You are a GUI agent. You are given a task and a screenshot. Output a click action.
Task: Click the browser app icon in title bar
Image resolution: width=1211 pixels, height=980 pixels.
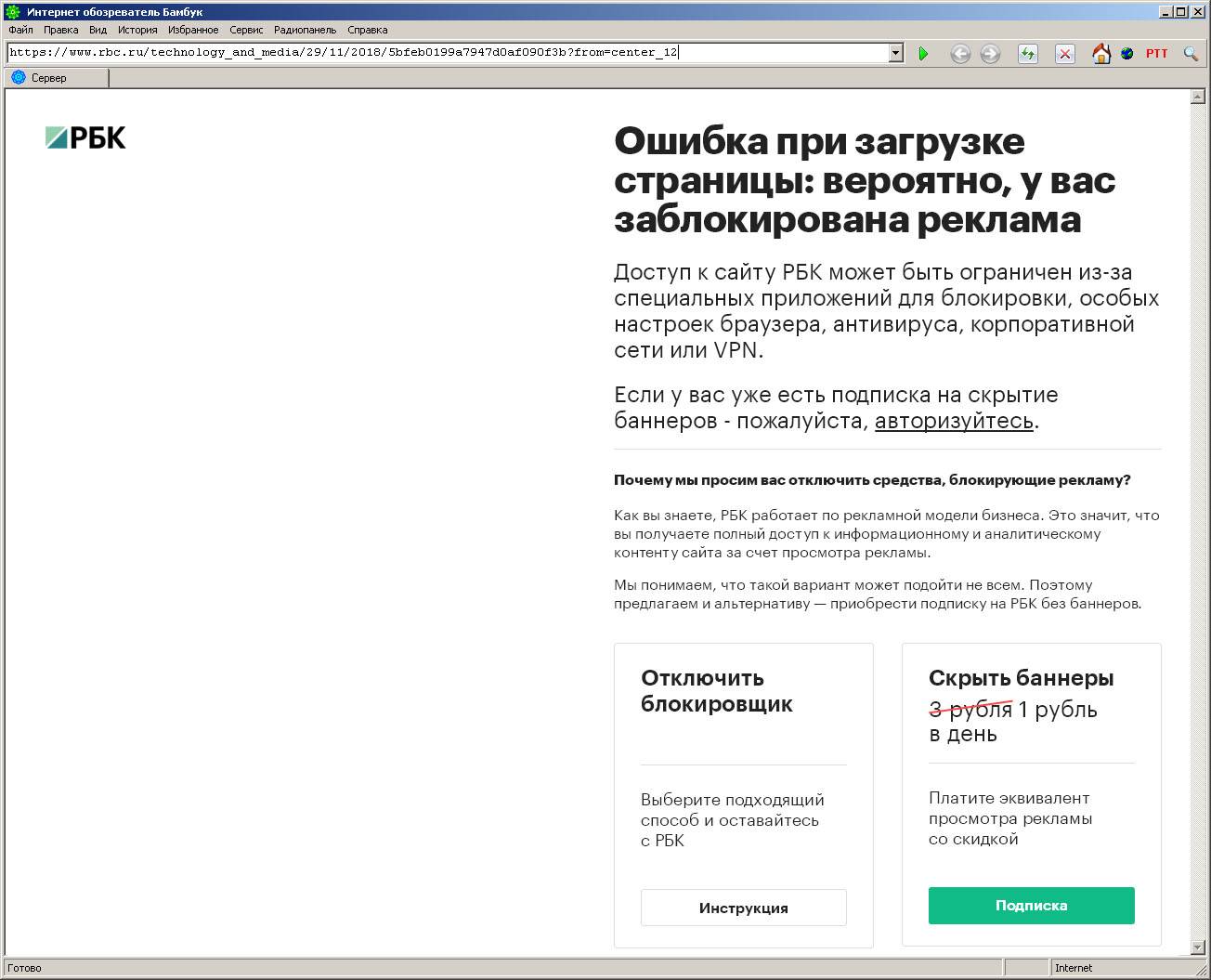click(x=13, y=12)
